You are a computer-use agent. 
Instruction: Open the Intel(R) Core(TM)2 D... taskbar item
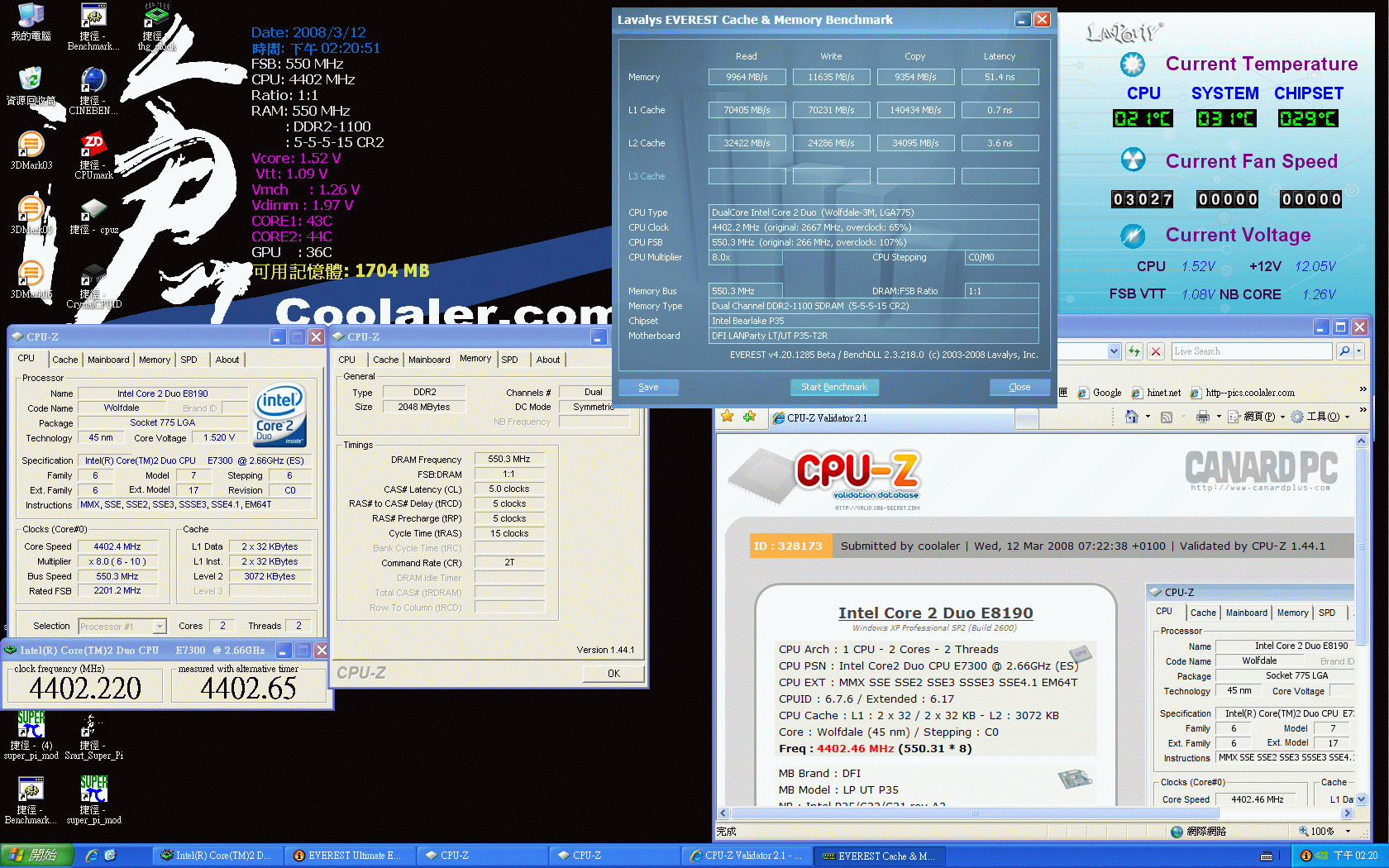pyautogui.click(x=217, y=856)
